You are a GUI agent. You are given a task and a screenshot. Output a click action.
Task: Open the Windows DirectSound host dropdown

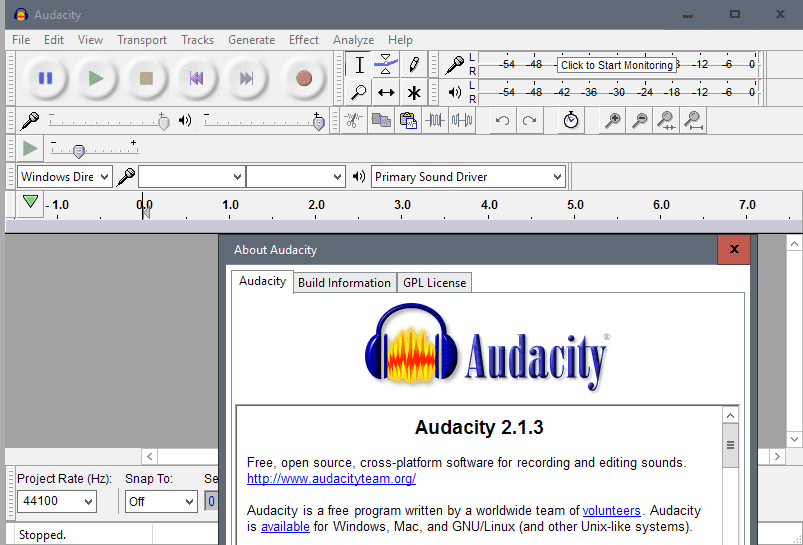(64, 177)
